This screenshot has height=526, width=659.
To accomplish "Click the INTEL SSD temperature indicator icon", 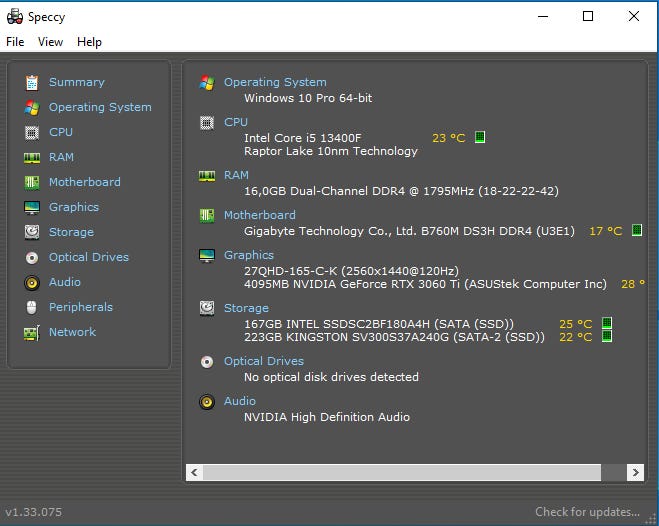I will [607, 323].
